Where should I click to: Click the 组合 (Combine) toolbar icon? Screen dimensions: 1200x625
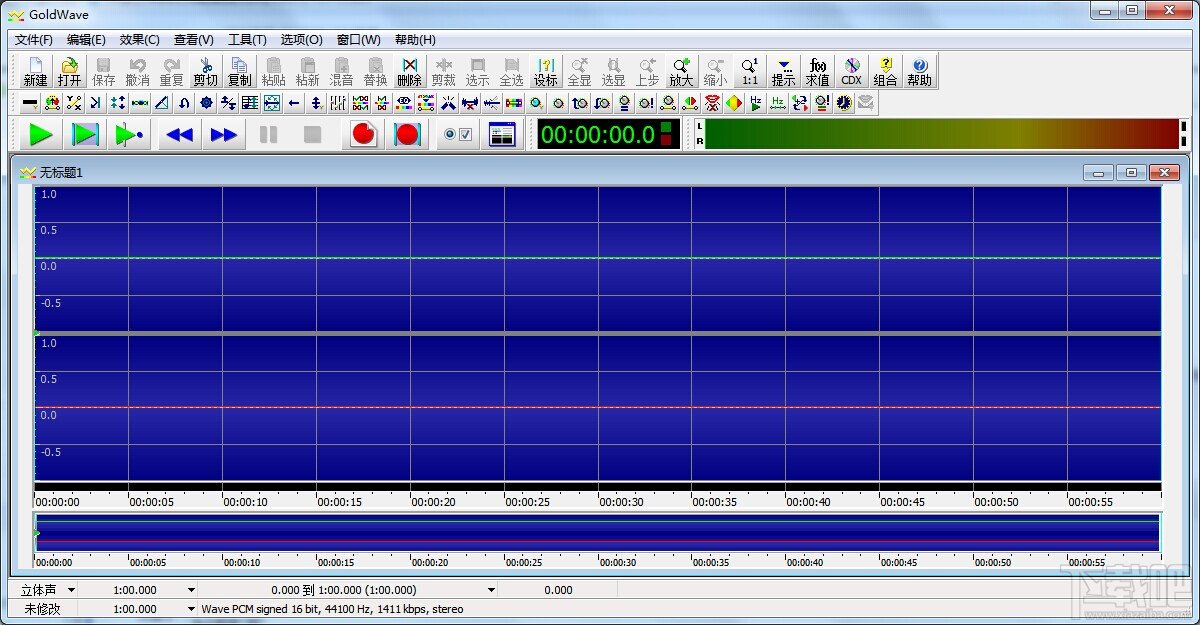pos(885,70)
